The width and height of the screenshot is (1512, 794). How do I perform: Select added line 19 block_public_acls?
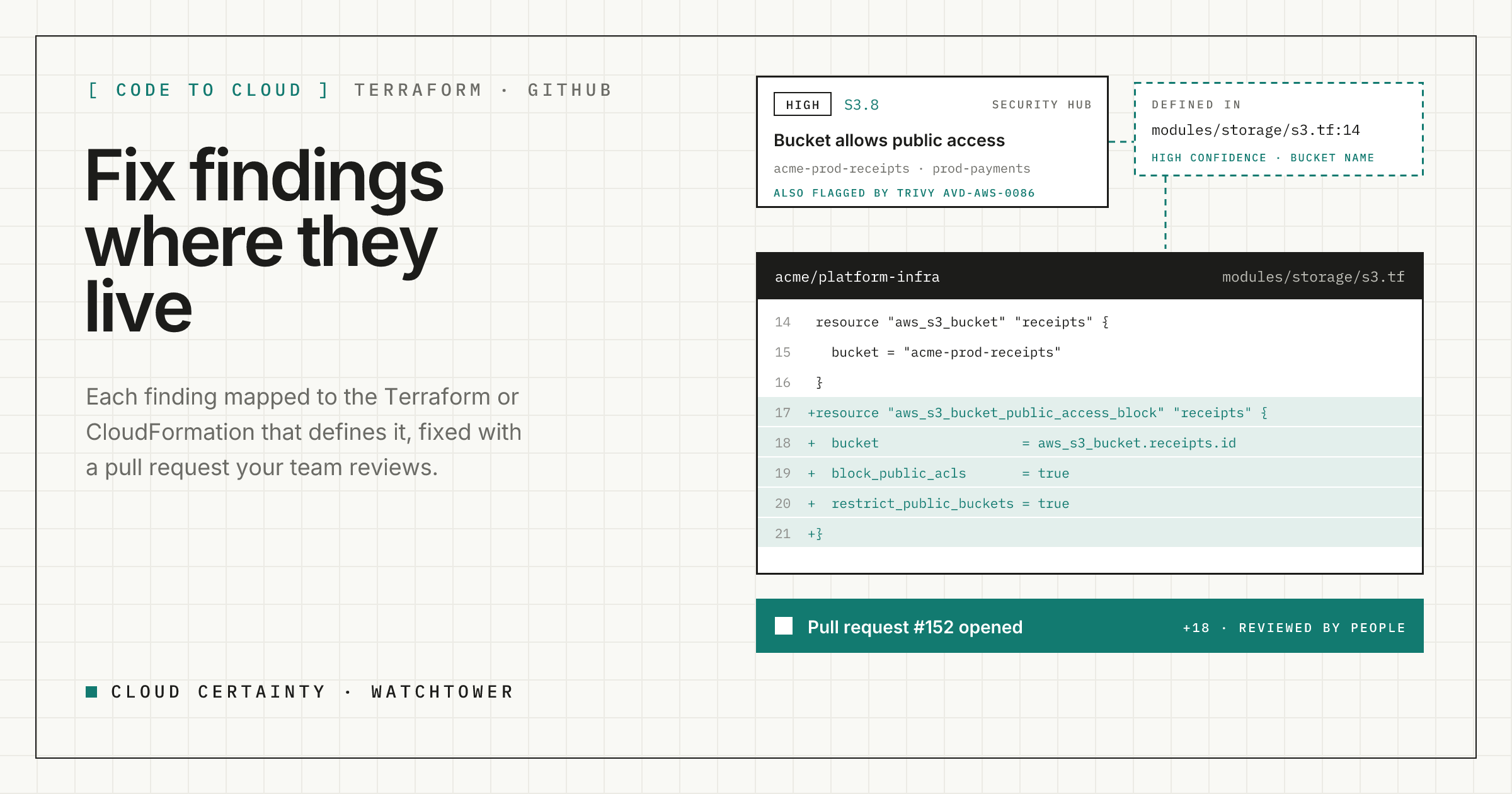pos(1090,473)
